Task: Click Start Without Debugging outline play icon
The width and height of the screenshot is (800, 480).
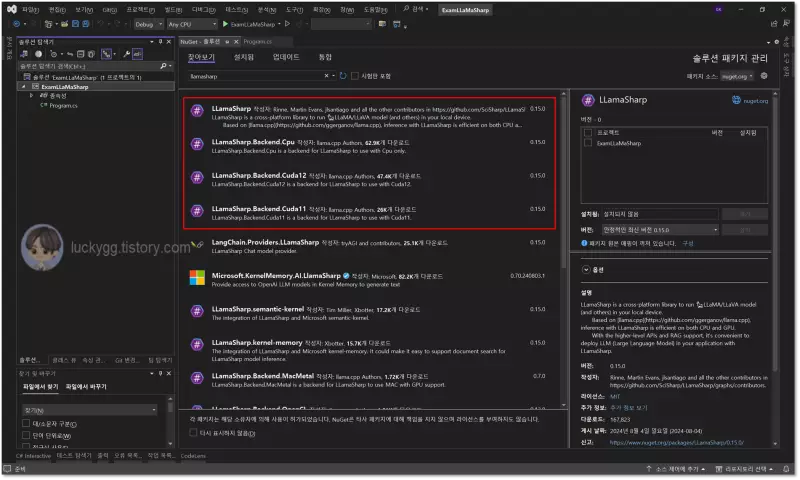Action: tap(288, 24)
